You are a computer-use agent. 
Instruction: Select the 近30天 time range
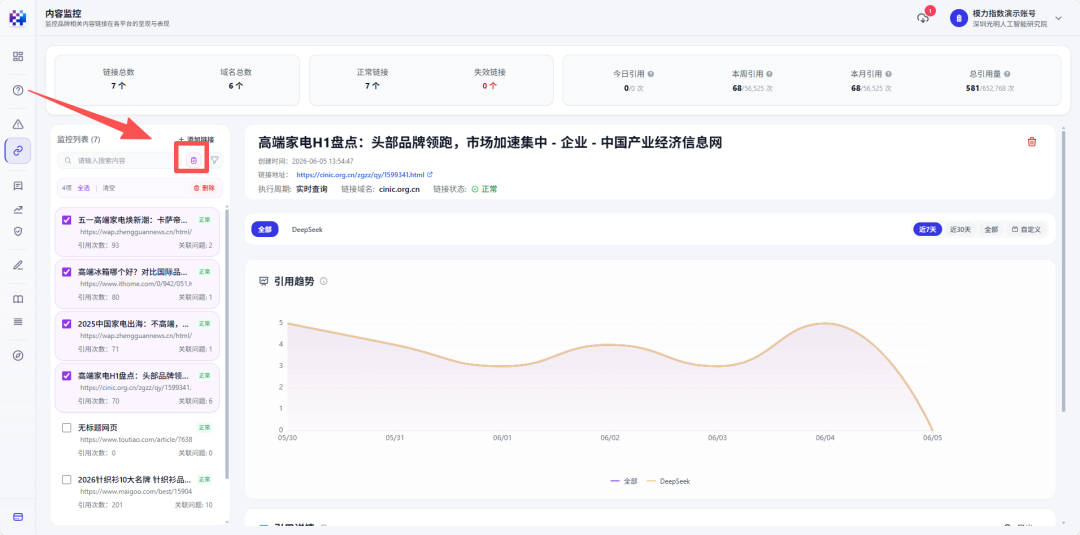click(960, 229)
